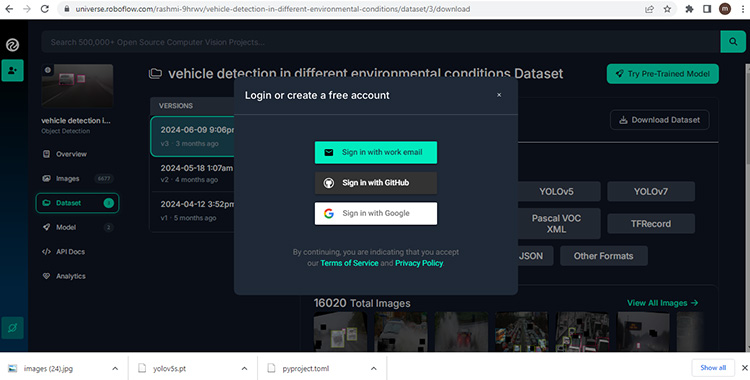Viewport: 750px width, 380px height.
Task: Click the 16020 Total Images text
Action: [362, 303]
